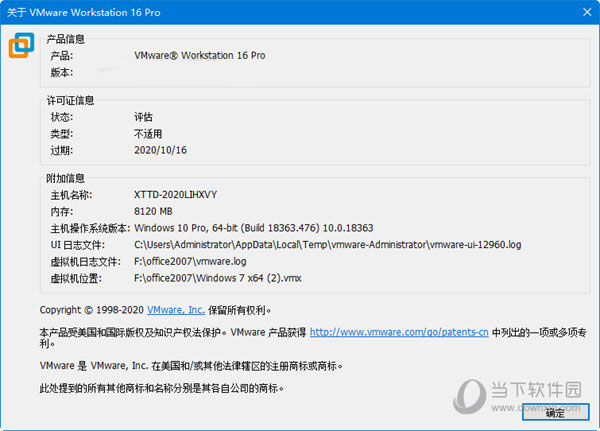Open the VMware, Inc. link

pos(176,310)
